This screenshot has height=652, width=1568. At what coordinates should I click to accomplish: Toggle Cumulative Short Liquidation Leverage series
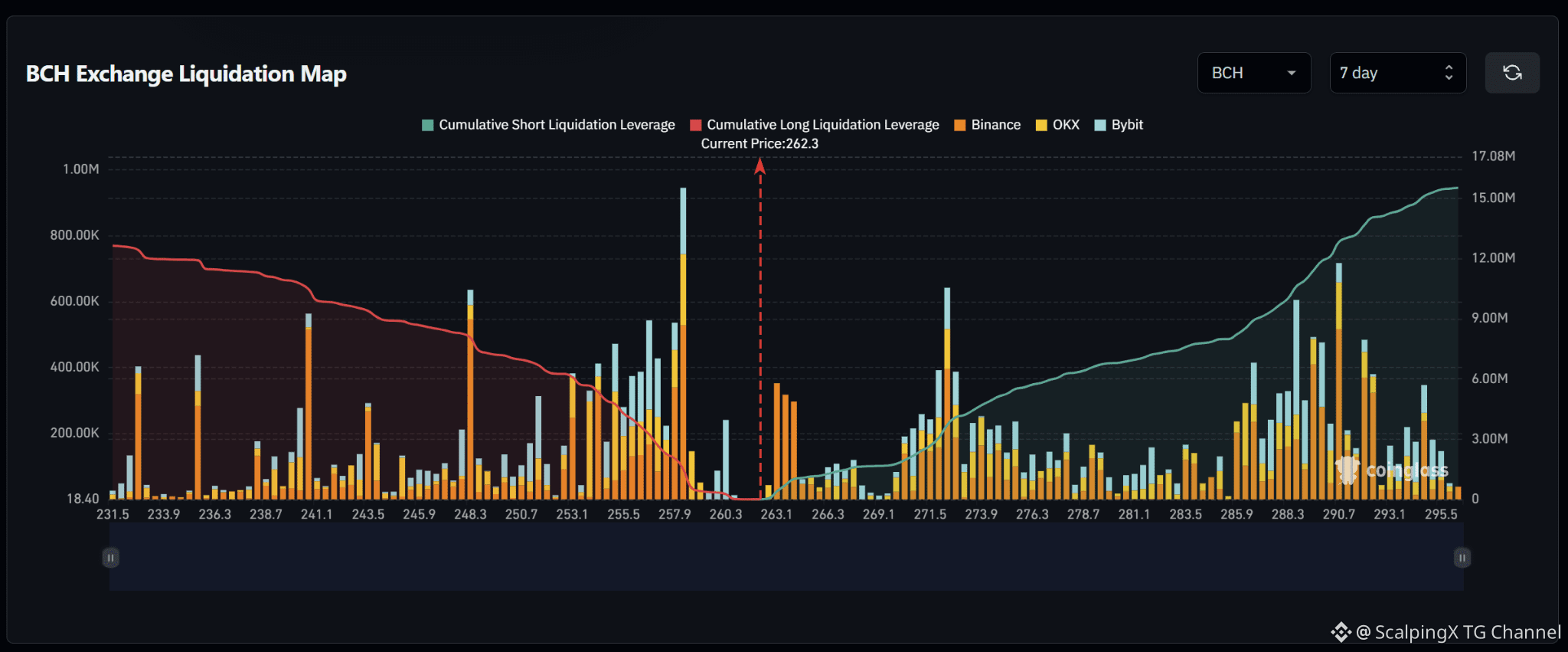point(548,125)
